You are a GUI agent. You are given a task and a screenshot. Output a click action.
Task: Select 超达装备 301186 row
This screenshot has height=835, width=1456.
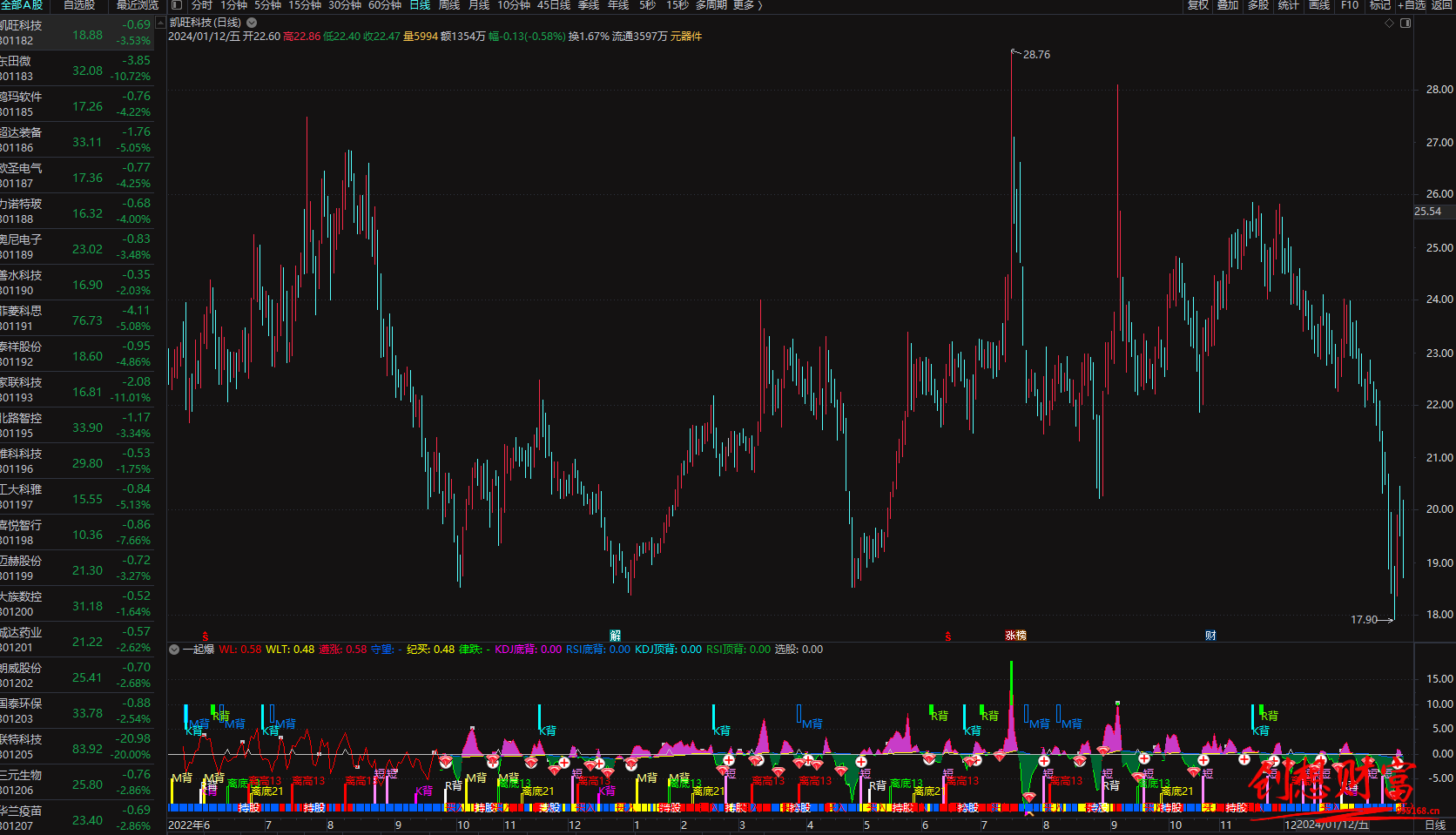click(x=77, y=140)
